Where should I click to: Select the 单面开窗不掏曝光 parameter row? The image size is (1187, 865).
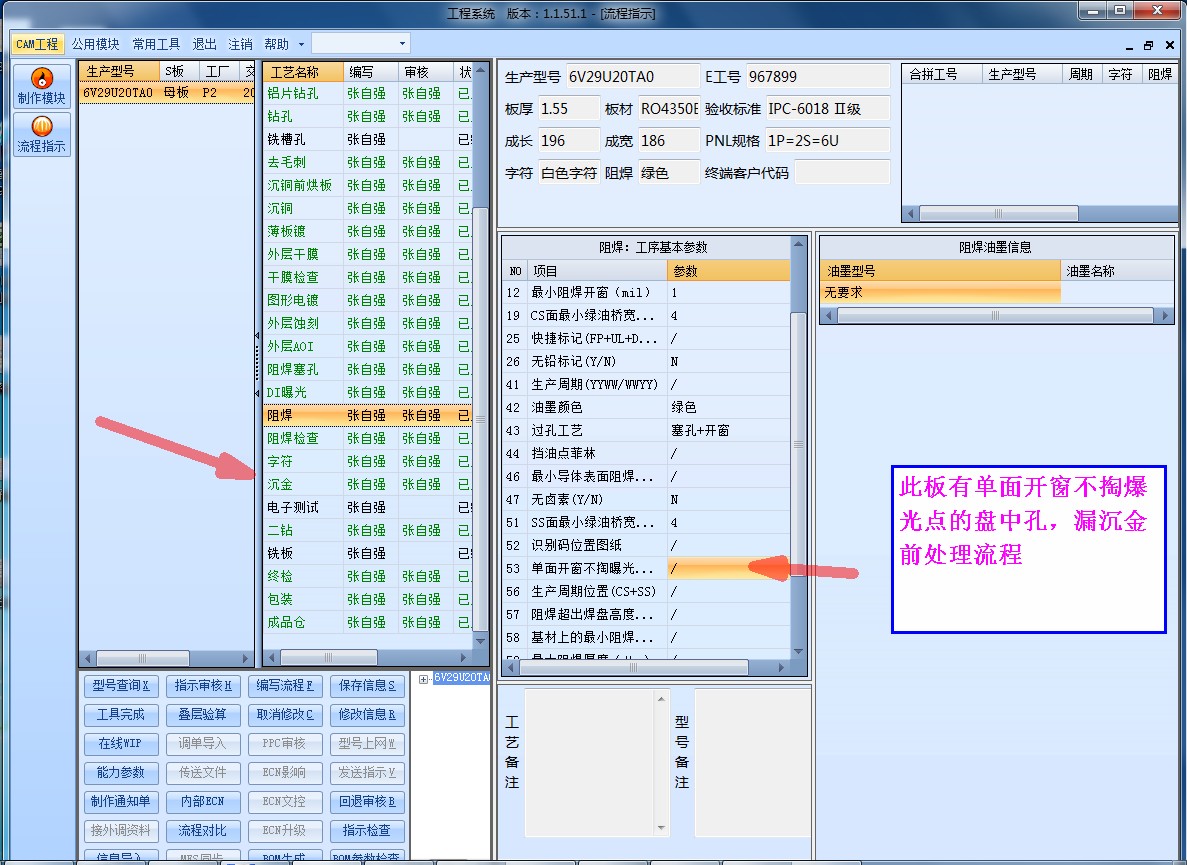coord(646,568)
